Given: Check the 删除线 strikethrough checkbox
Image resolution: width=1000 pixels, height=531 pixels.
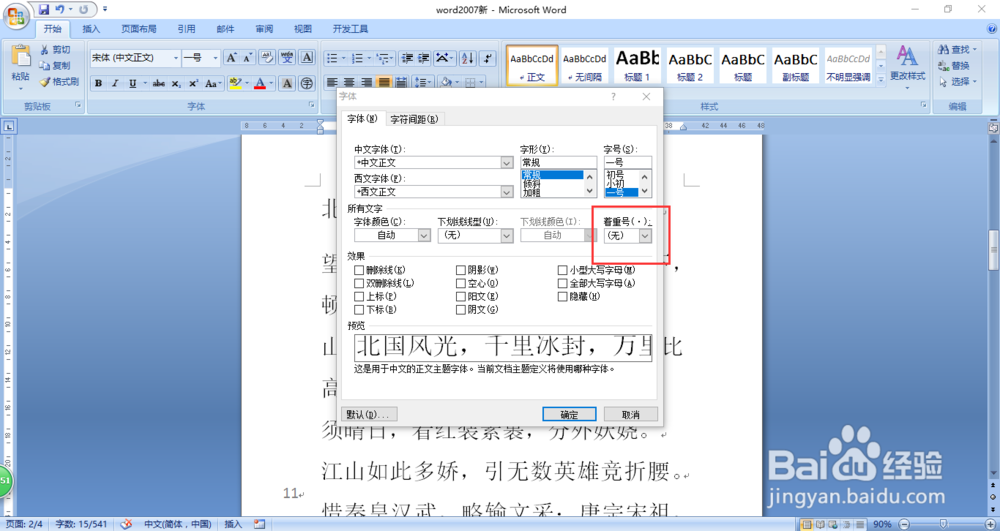Looking at the screenshot, I should click(x=359, y=270).
